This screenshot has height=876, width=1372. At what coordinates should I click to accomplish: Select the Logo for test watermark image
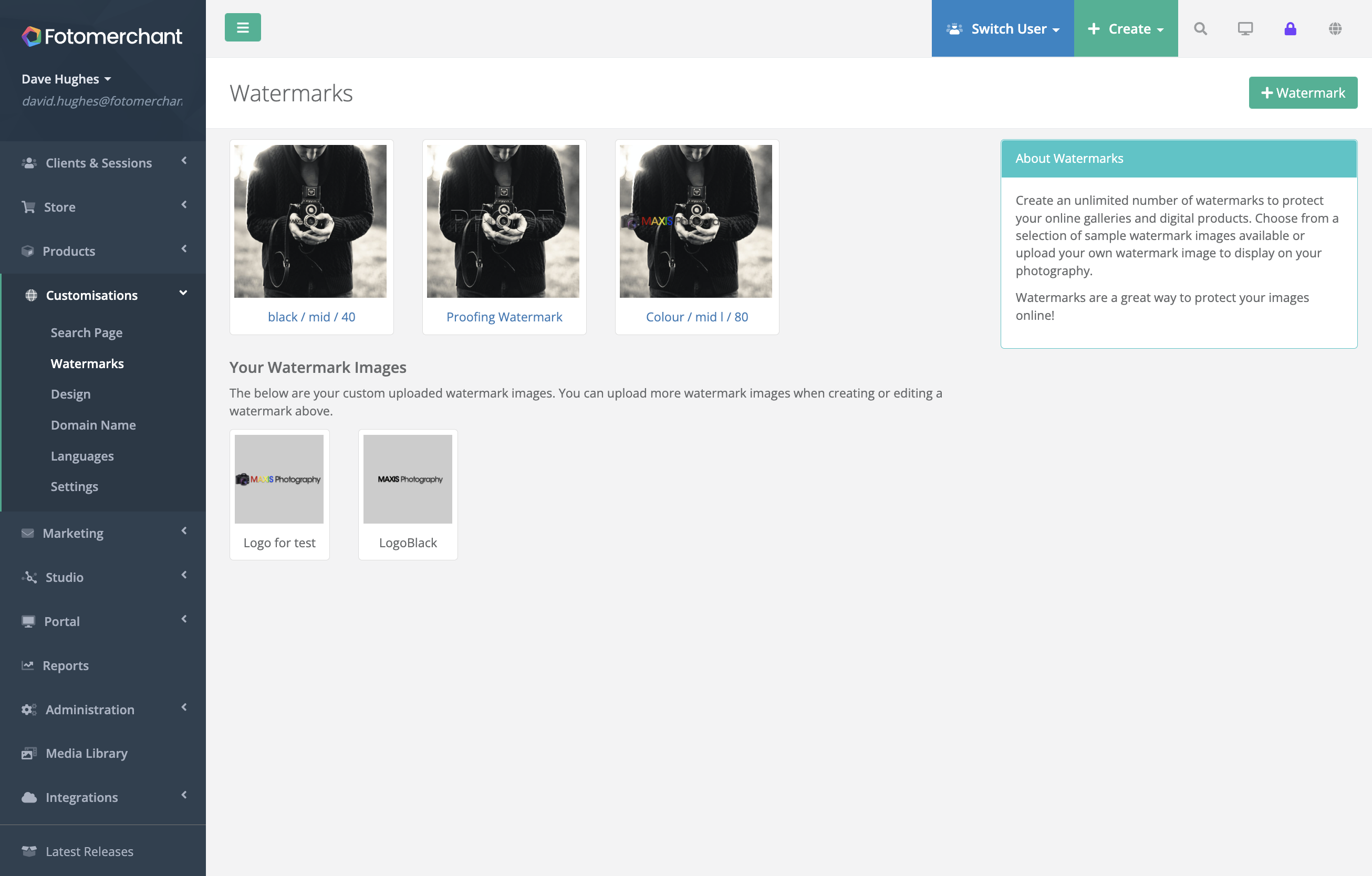pyautogui.click(x=279, y=479)
